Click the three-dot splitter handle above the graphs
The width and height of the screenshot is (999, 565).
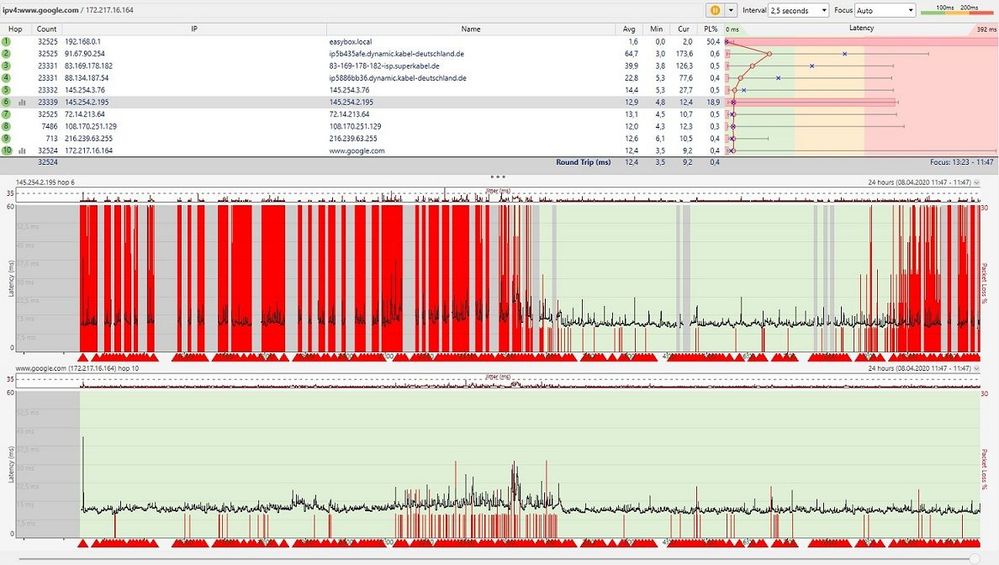498,176
